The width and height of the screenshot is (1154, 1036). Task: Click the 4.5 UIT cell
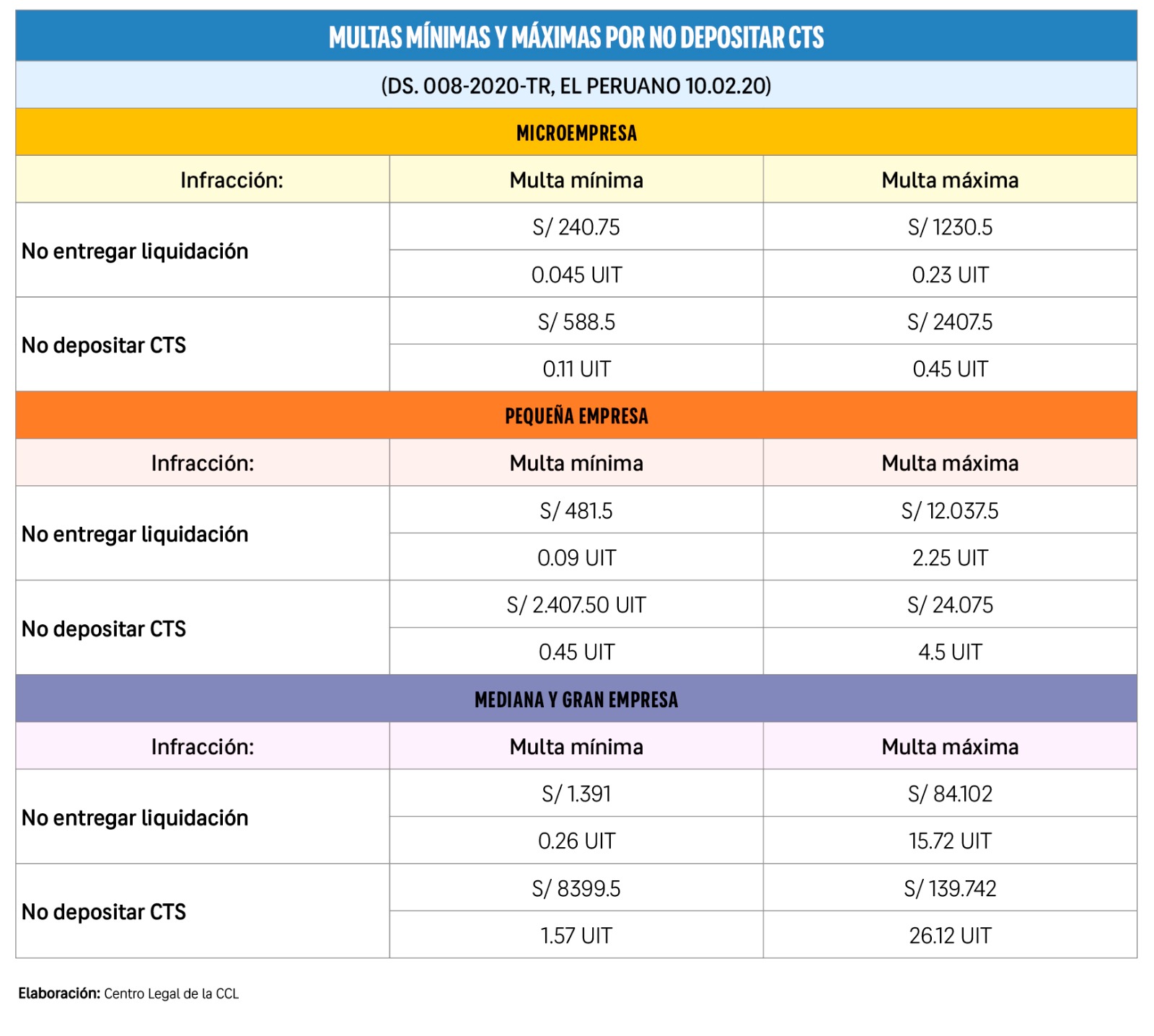point(950,652)
